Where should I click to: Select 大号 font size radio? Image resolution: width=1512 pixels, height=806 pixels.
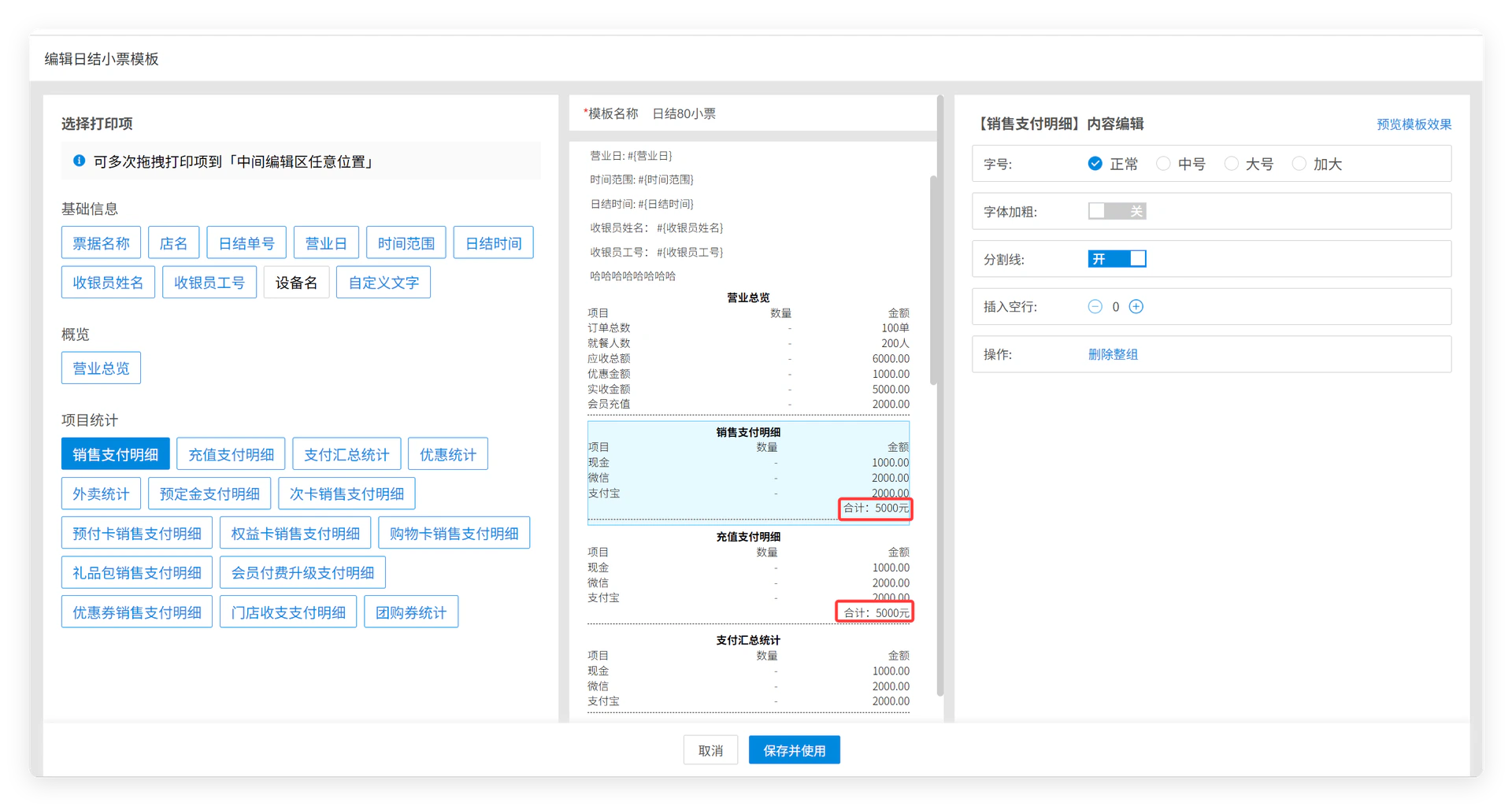pos(1231,164)
